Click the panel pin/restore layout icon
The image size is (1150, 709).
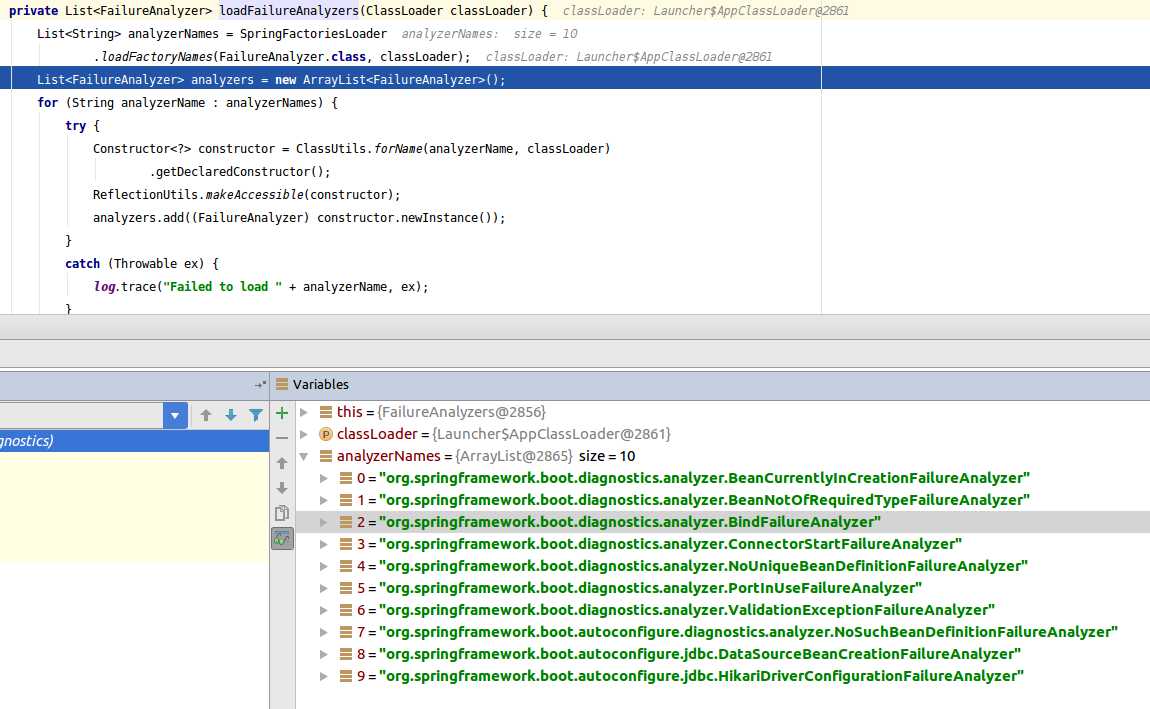[260, 384]
